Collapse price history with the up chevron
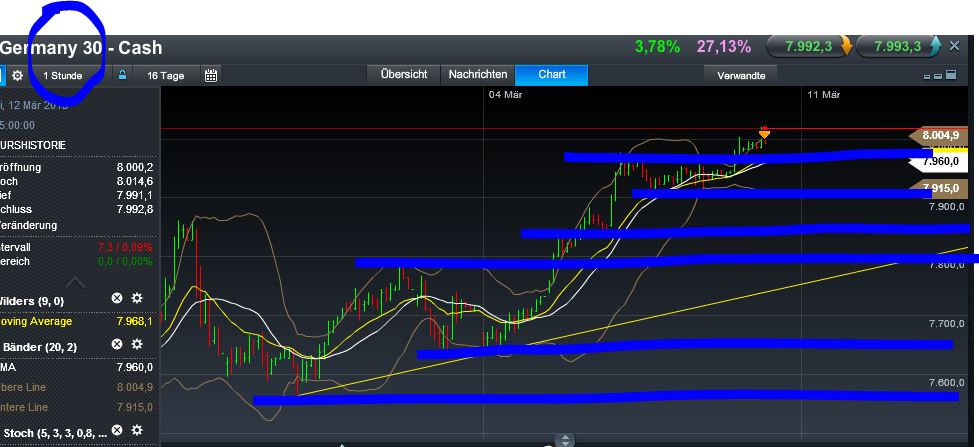 coord(75,281)
